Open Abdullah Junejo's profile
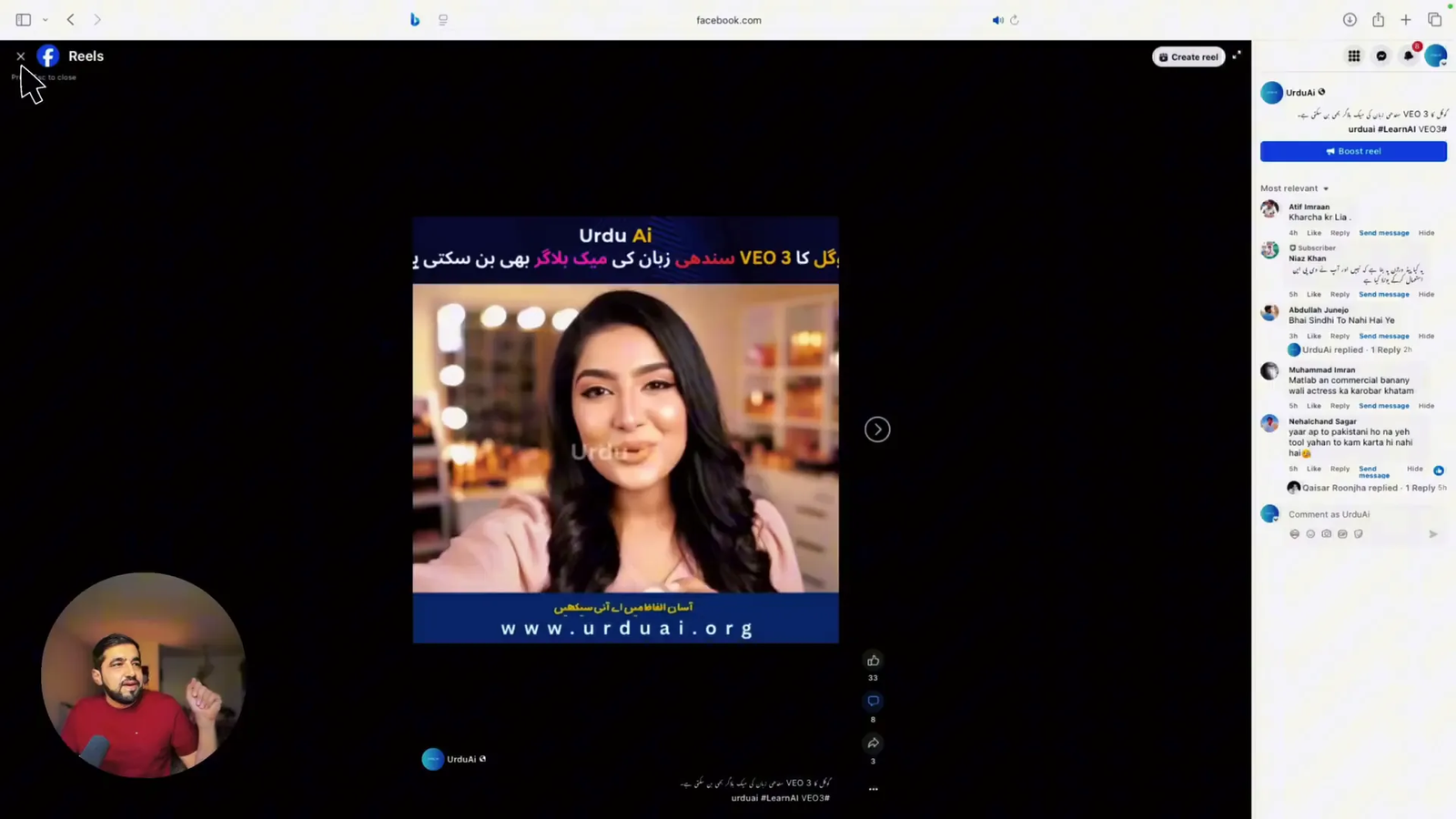Screen dimensions: 1456x819 (x=1319, y=309)
